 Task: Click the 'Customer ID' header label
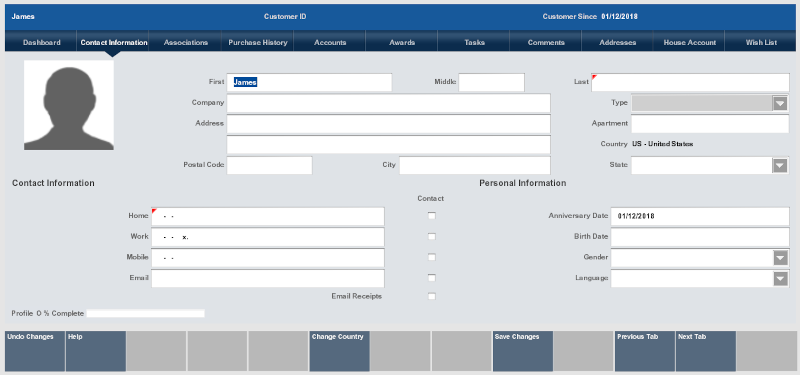pyautogui.click(x=285, y=17)
